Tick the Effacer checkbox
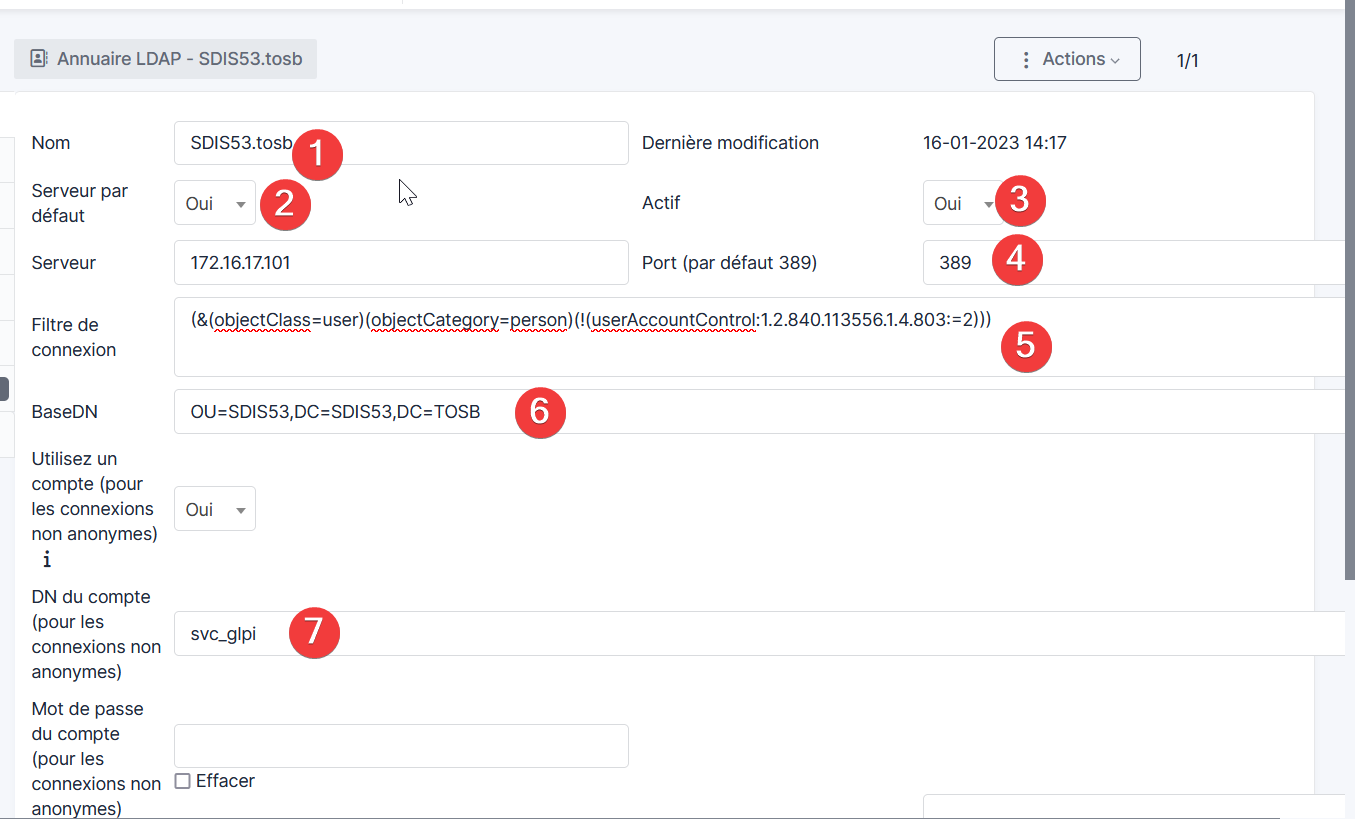Viewport: 1355px width, 819px height. [183, 781]
